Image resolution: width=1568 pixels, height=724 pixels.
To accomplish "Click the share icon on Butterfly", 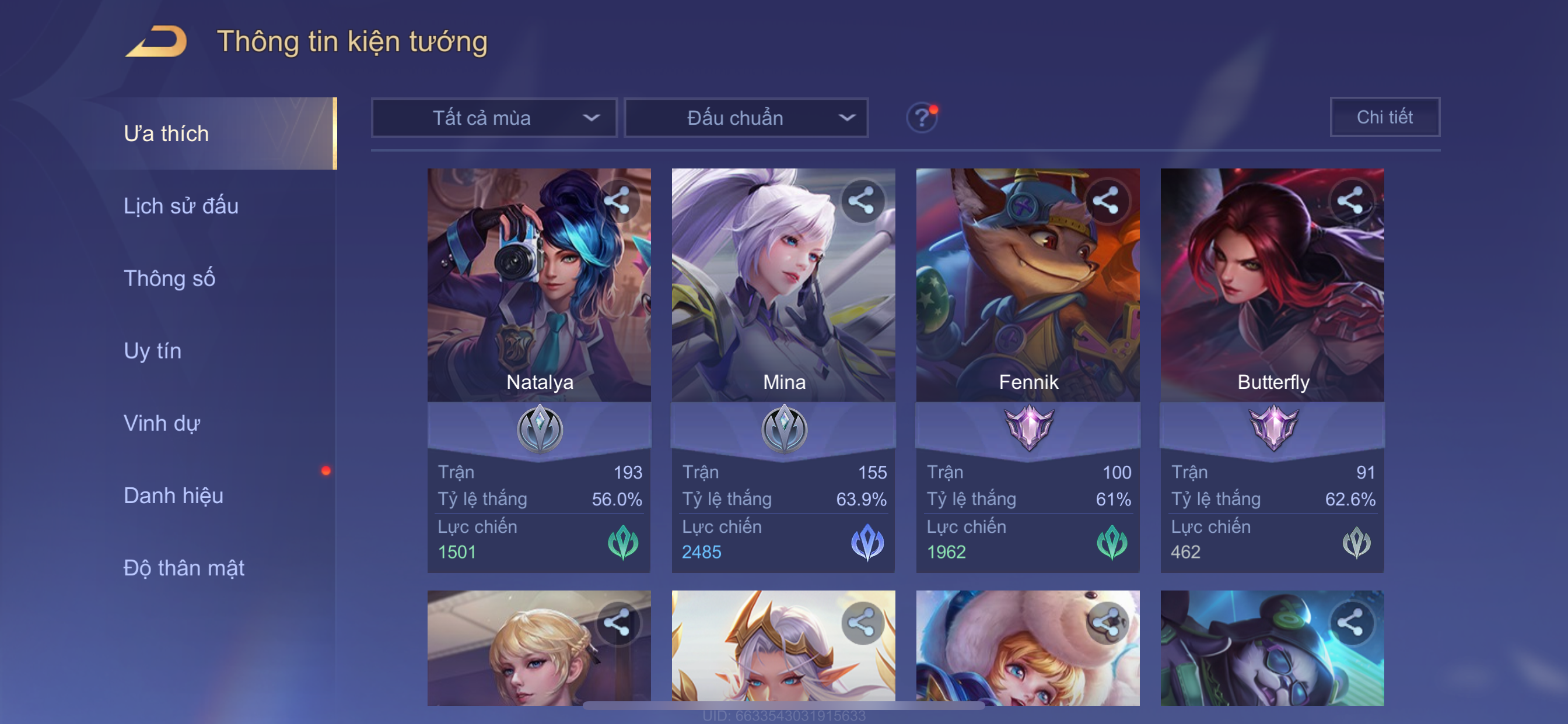I will (1350, 201).
